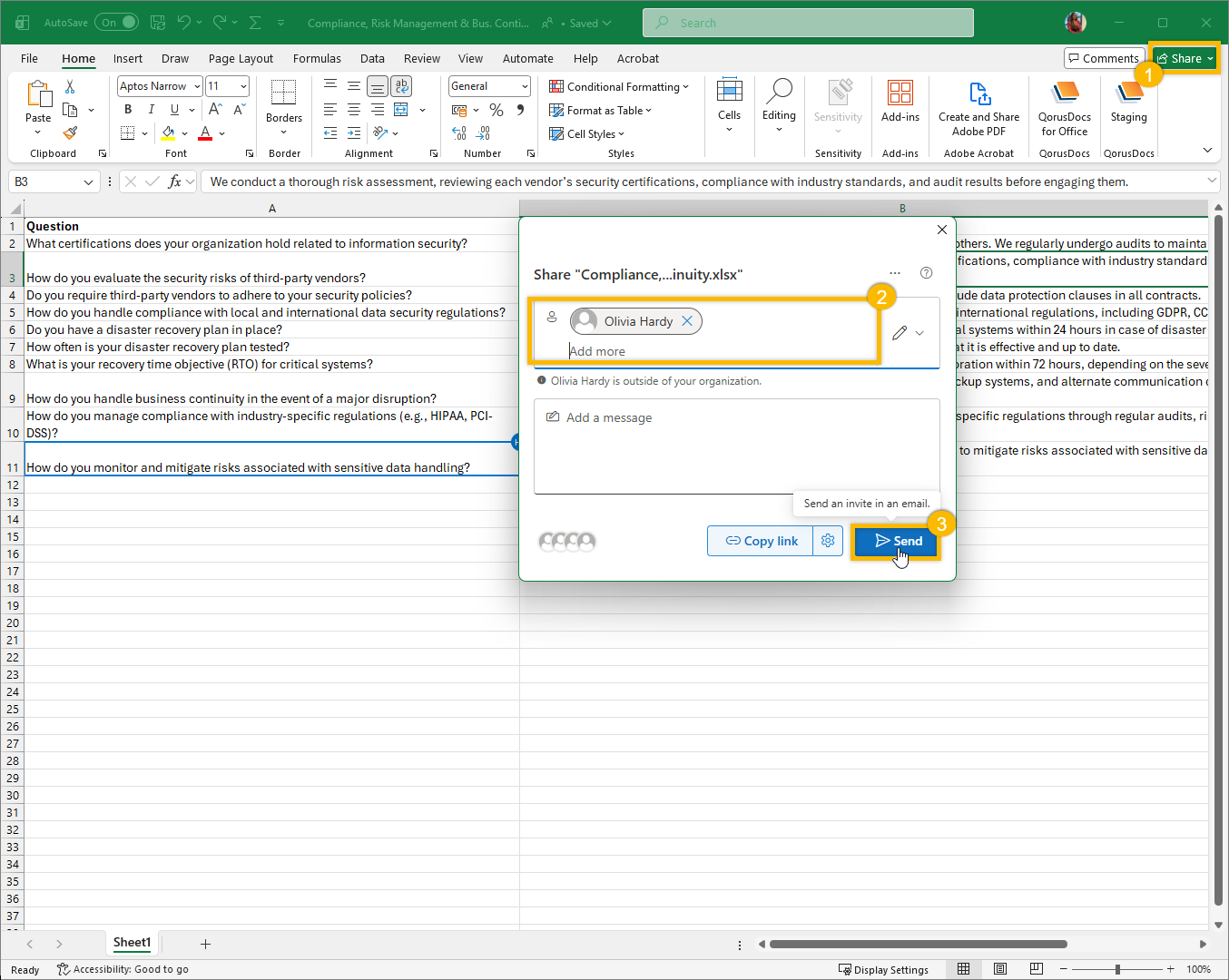The image size is (1229, 980).
Task: Click the share dialog help icon
Action: [x=926, y=273]
